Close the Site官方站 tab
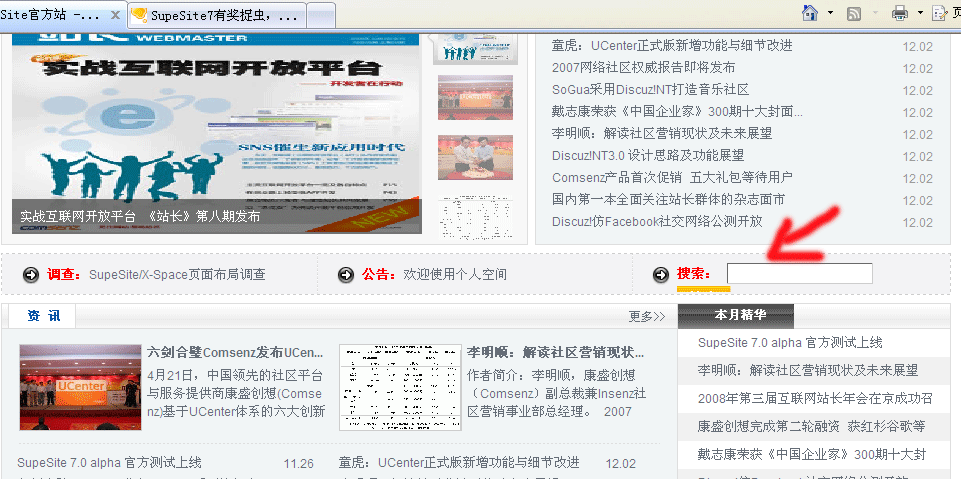 point(115,15)
